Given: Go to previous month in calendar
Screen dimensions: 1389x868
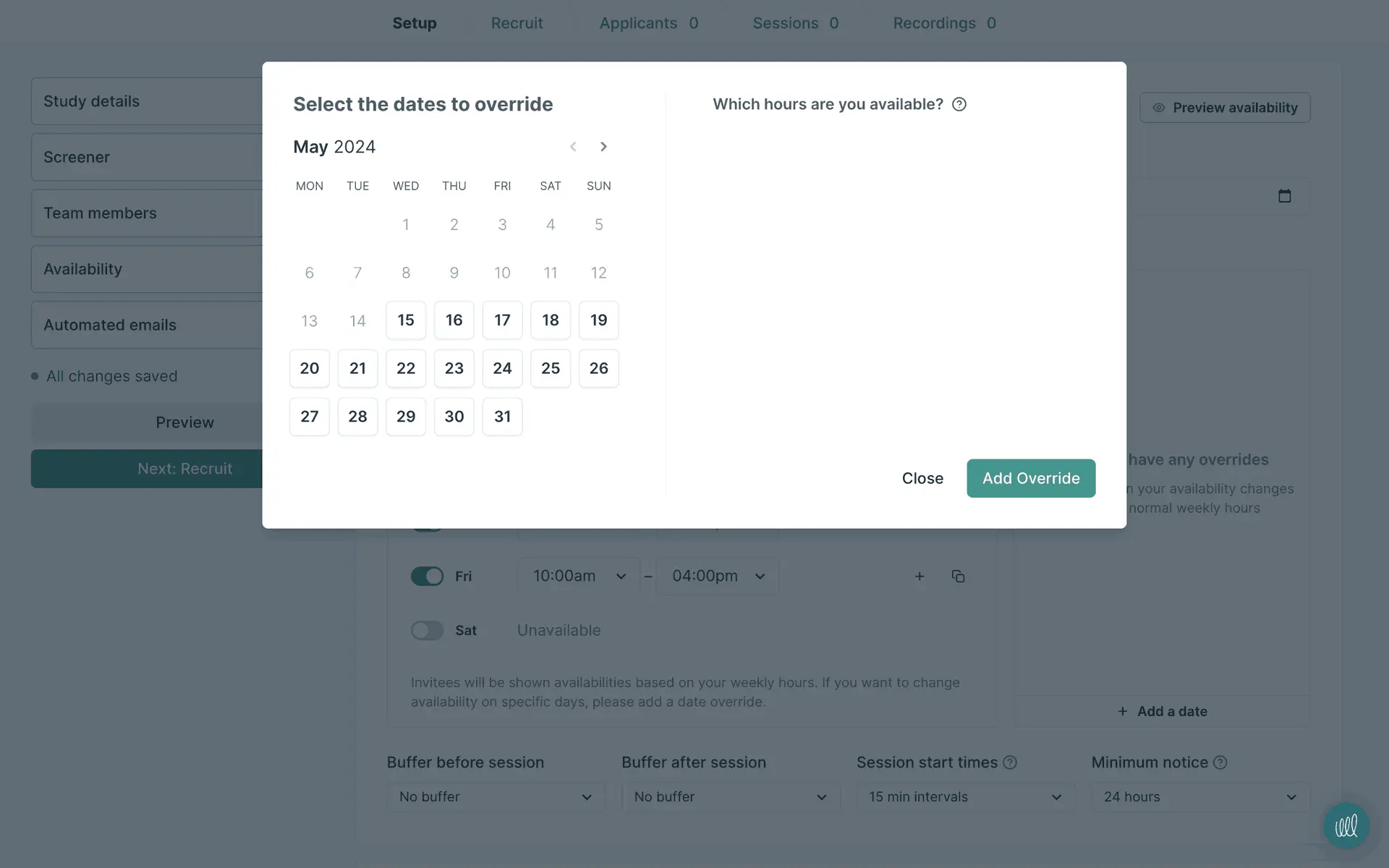Looking at the screenshot, I should tap(573, 147).
